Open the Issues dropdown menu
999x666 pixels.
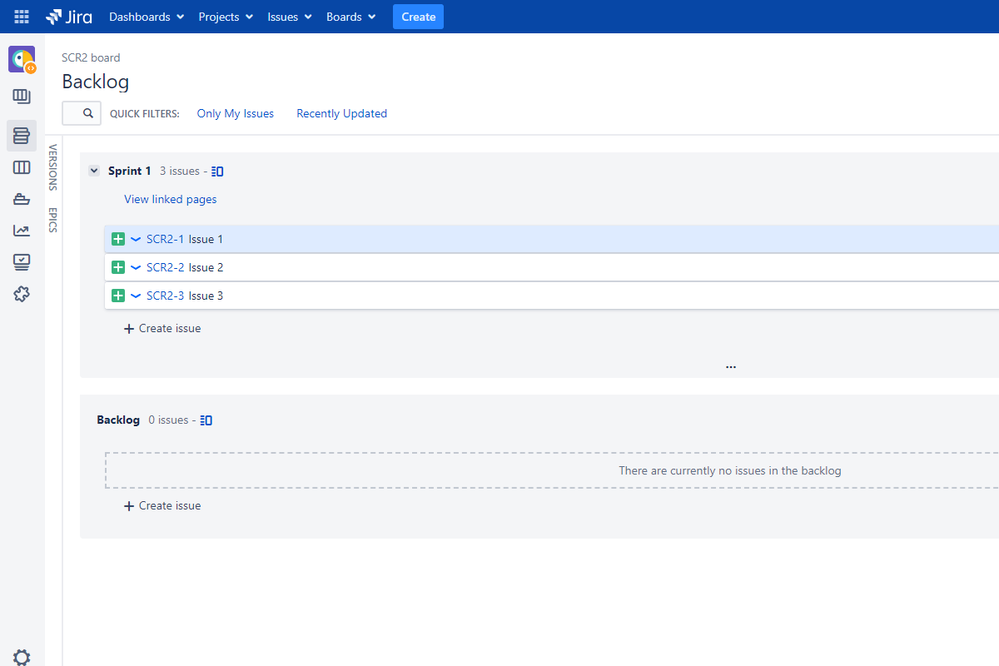pyautogui.click(x=289, y=17)
